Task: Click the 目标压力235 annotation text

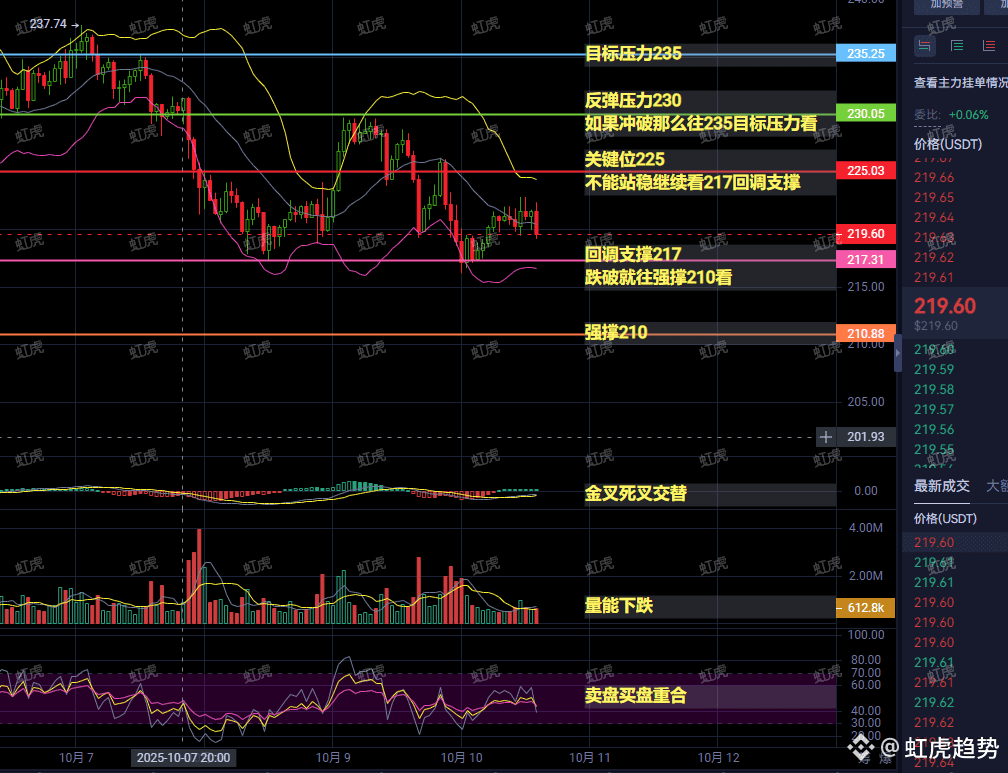Action: click(x=633, y=54)
